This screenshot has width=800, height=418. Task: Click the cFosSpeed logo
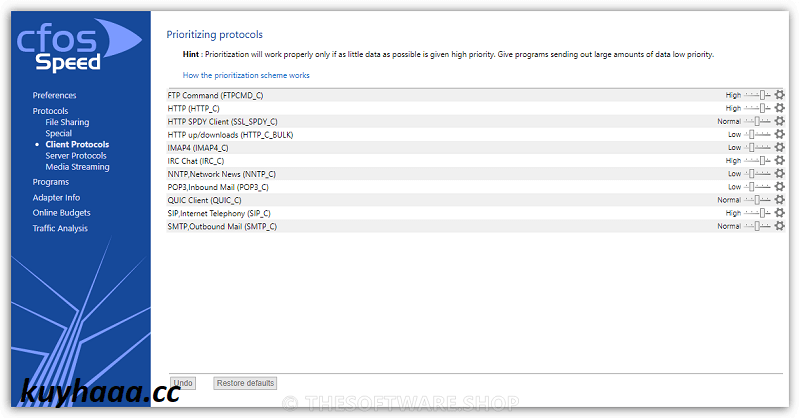click(x=79, y=45)
